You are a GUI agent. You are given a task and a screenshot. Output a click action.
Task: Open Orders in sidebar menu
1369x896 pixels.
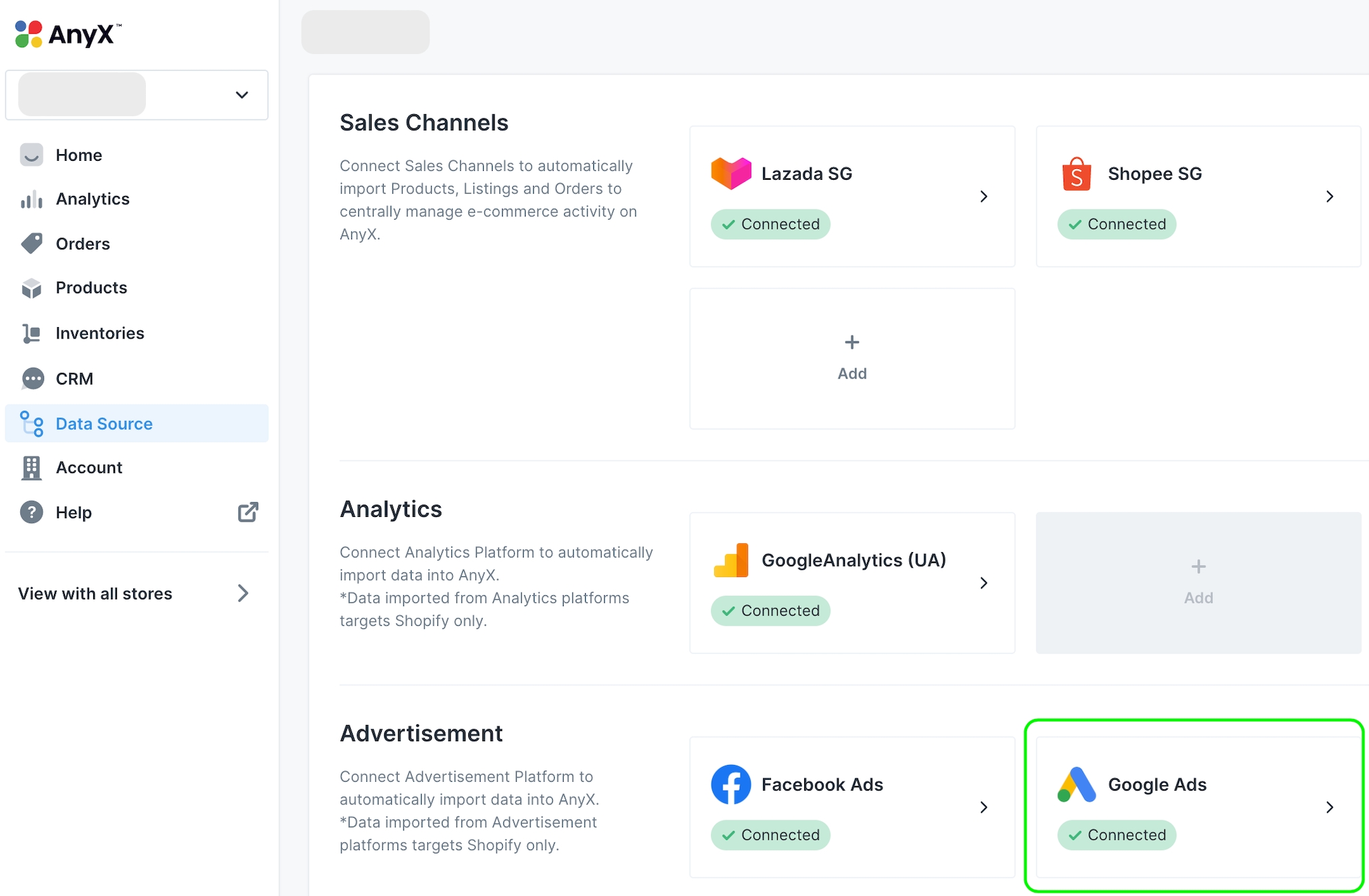tap(82, 243)
